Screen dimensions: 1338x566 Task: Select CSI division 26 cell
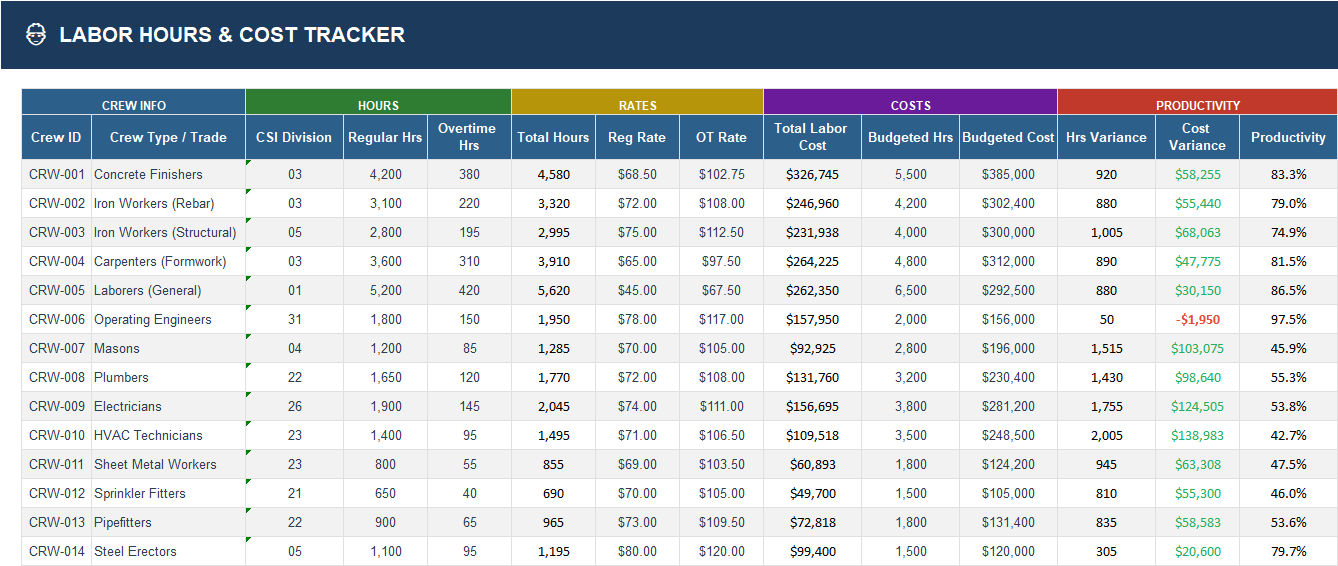coord(294,406)
